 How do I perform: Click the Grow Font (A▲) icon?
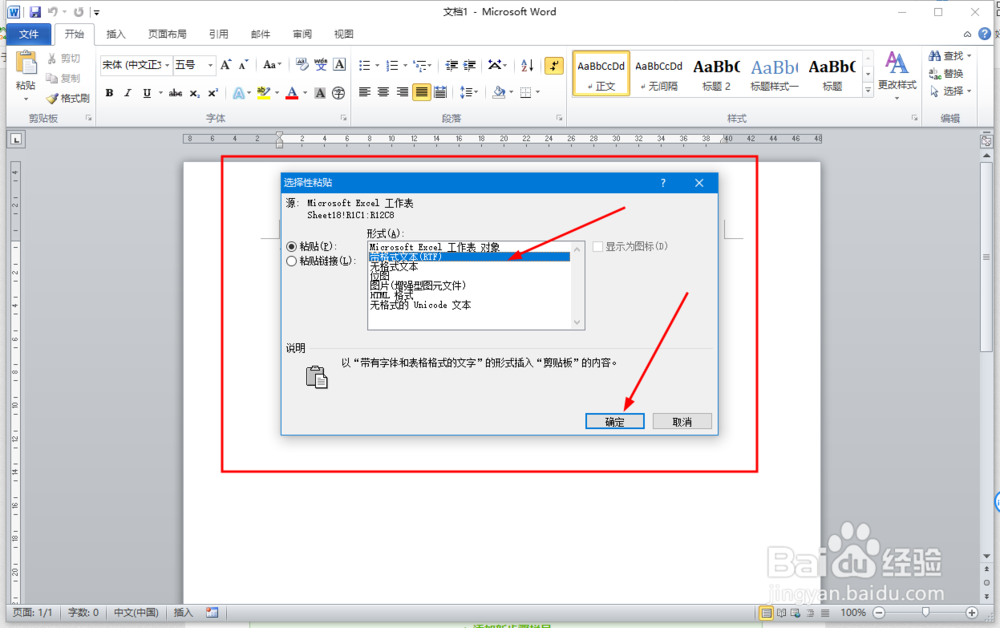(x=225, y=65)
